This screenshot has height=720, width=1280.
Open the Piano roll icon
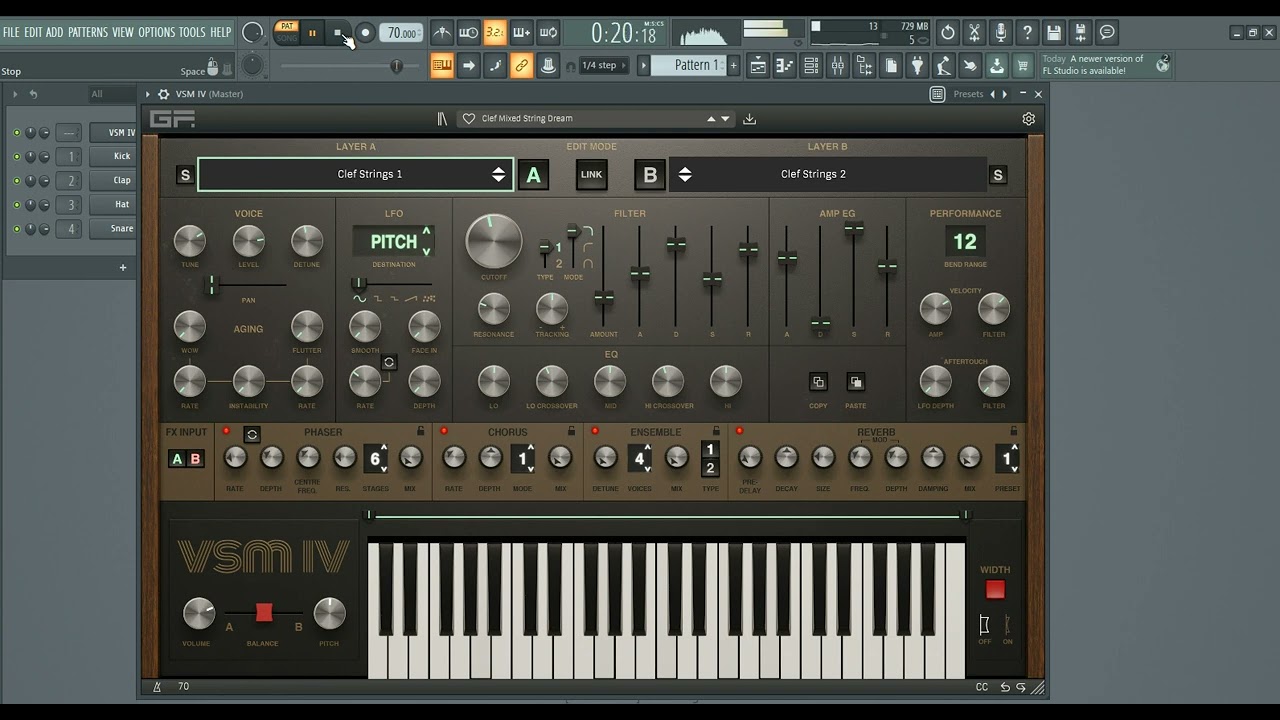785,66
